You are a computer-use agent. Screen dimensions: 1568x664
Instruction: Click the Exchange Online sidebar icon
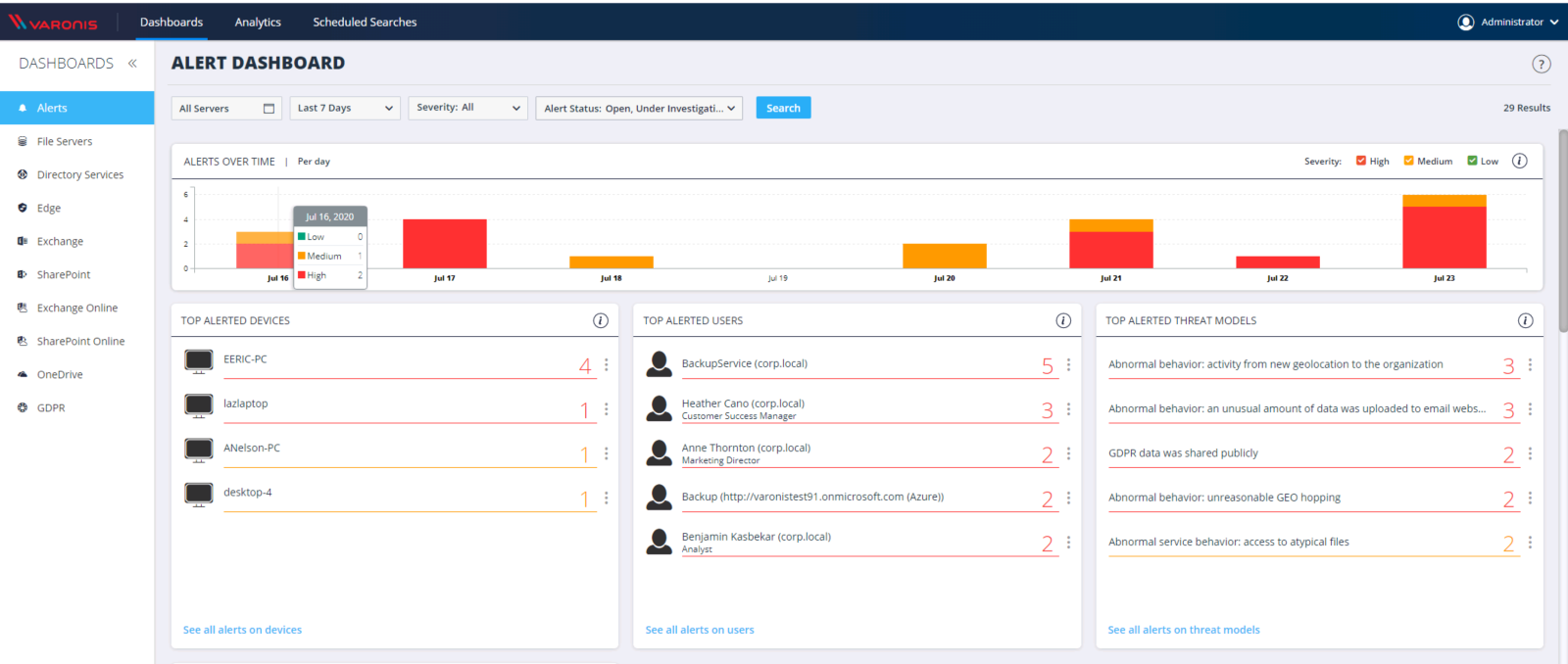click(23, 308)
